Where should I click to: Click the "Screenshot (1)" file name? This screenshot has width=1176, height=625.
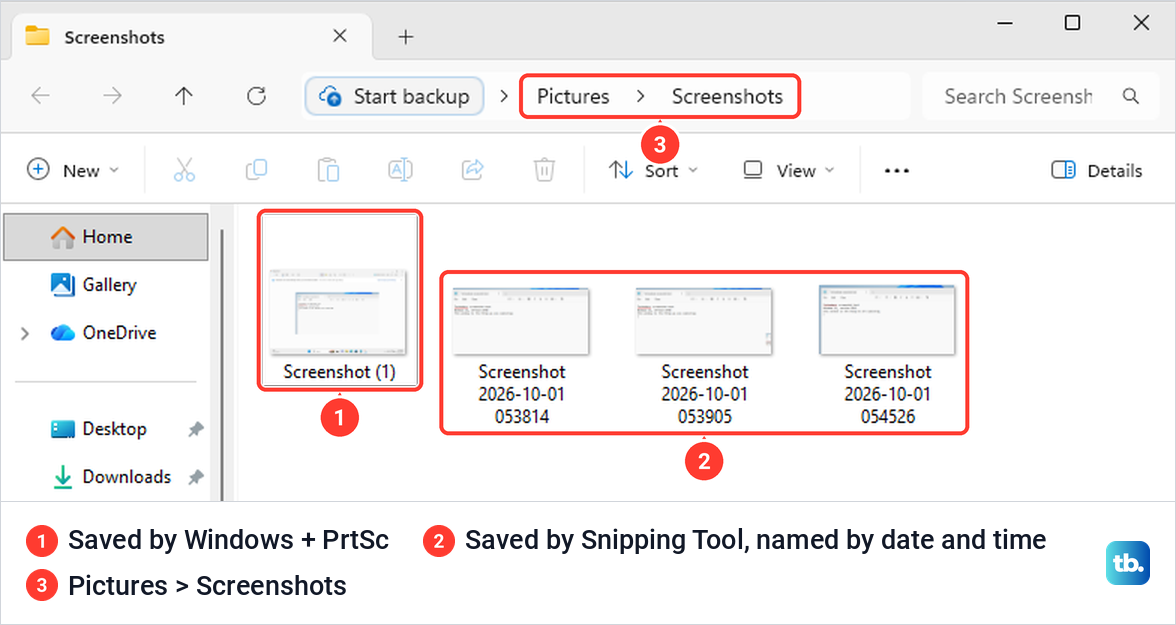[x=339, y=371]
